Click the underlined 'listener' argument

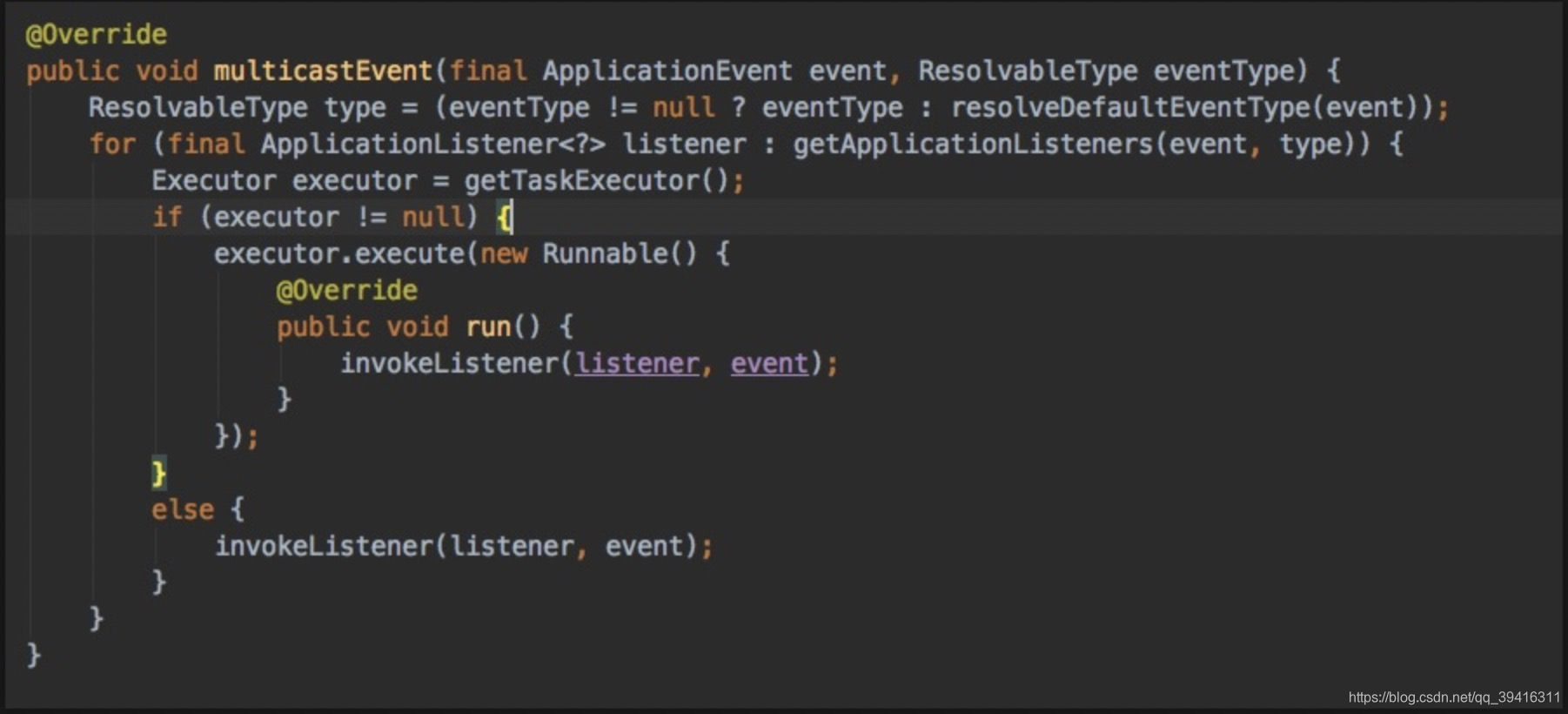pyautogui.click(x=637, y=363)
